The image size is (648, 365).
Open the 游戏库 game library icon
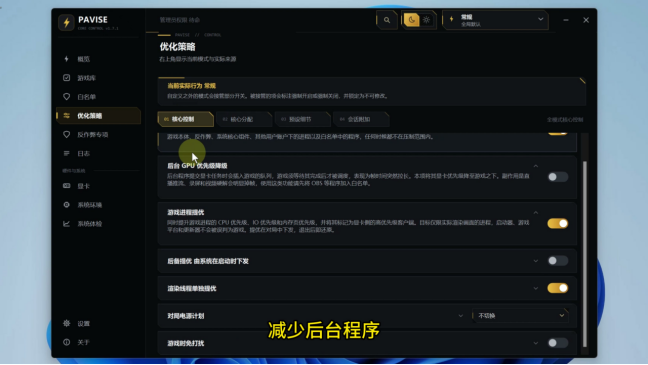67,78
